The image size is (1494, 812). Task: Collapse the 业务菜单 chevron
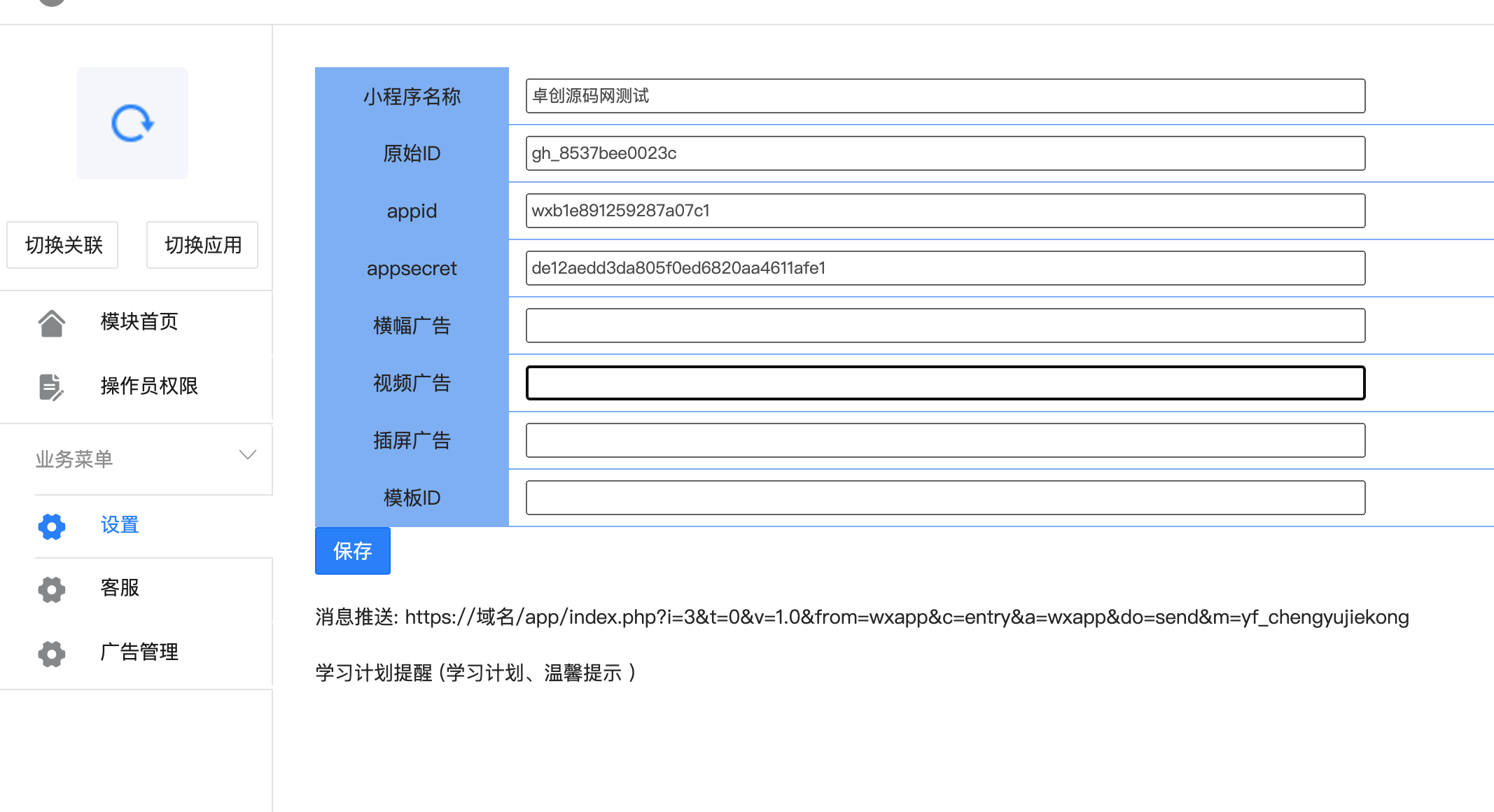(248, 455)
